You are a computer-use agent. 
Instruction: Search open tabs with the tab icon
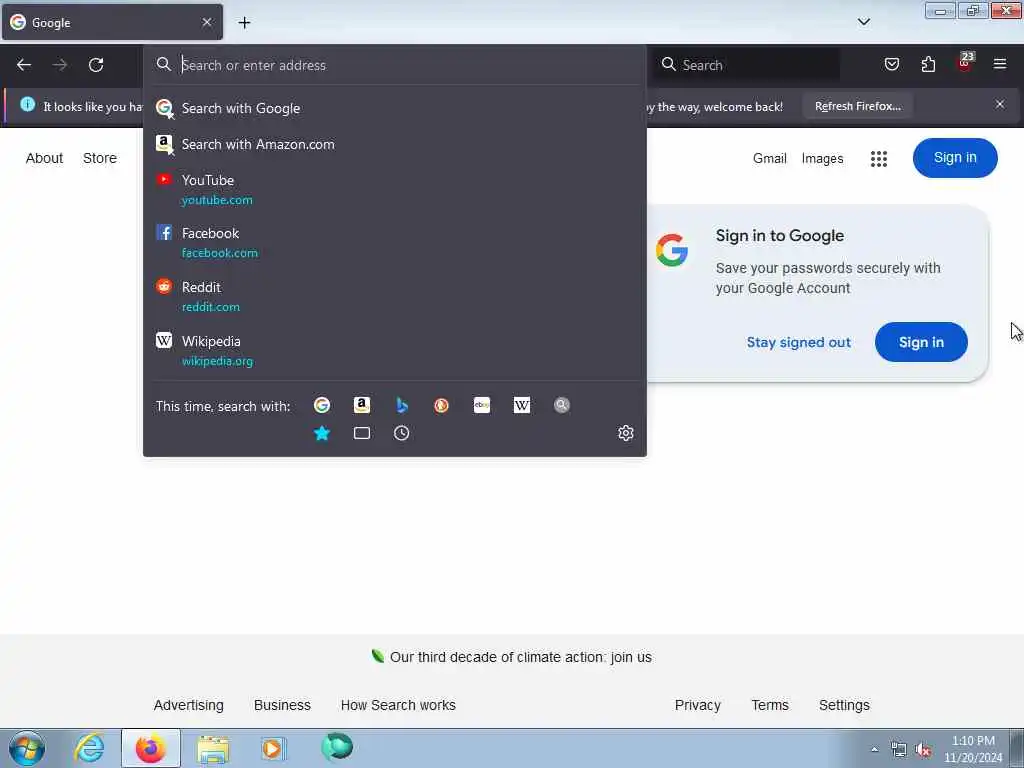(x=362, y=433)
